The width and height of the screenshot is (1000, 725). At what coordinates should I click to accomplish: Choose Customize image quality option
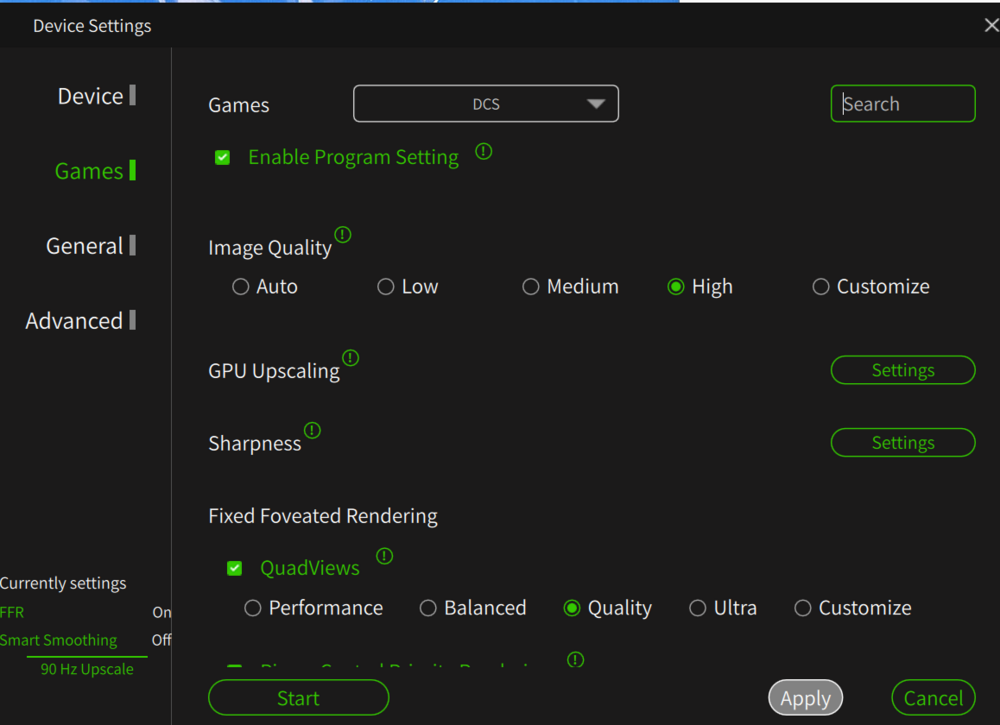pos(821,287)
